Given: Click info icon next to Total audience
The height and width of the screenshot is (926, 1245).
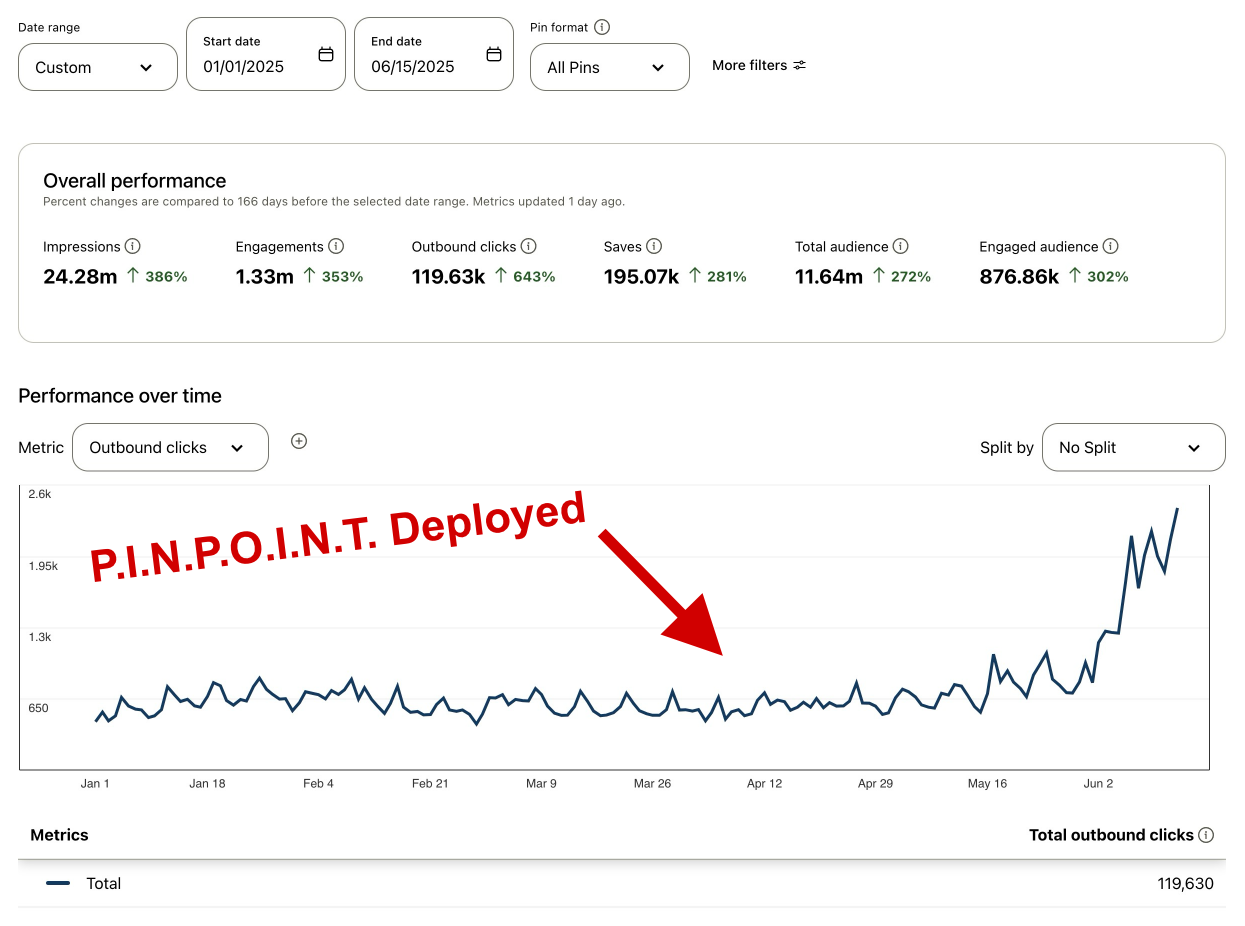Looking at the screenshot, I should 900,246.
